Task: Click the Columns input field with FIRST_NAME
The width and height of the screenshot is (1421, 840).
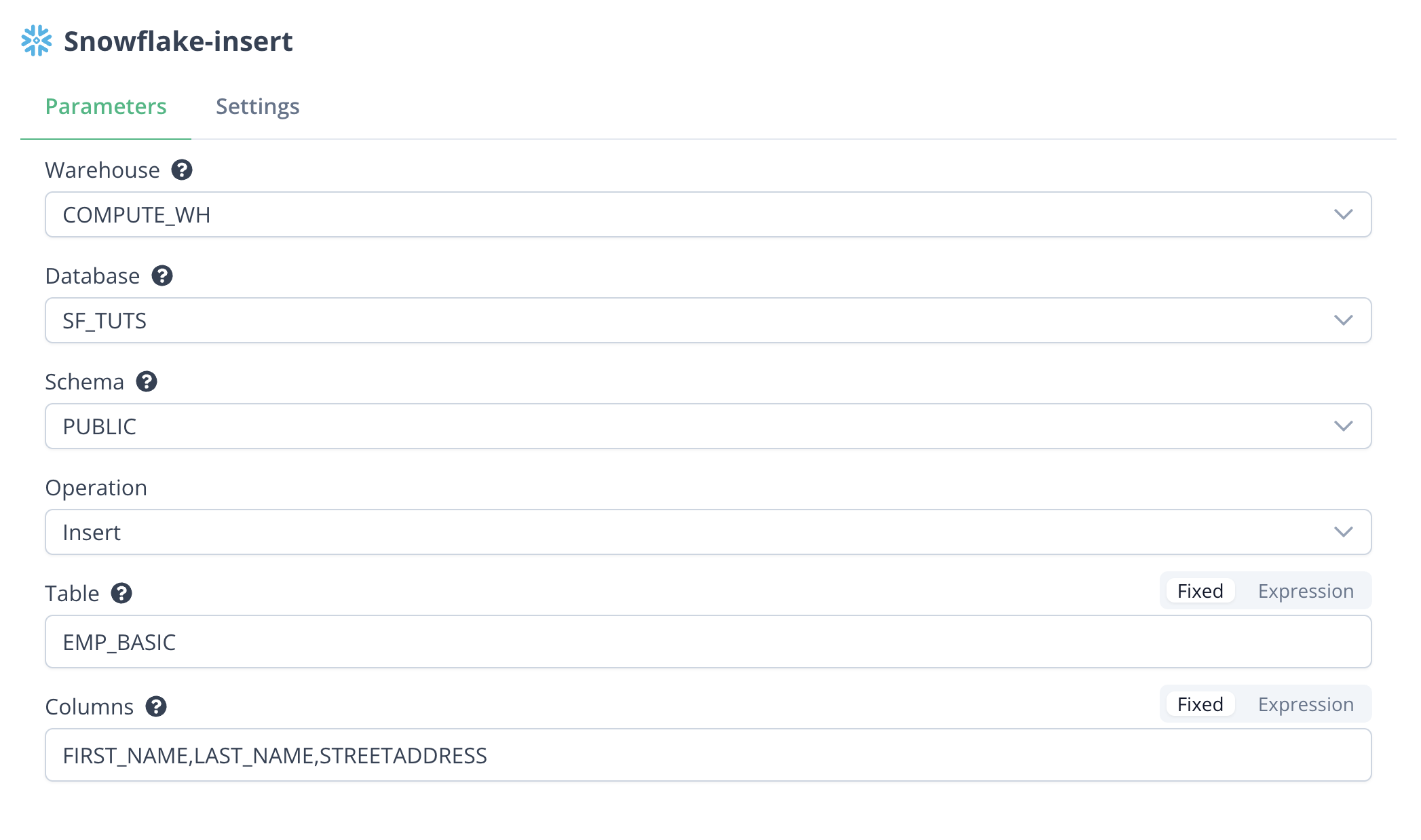Action: (708, 755)
